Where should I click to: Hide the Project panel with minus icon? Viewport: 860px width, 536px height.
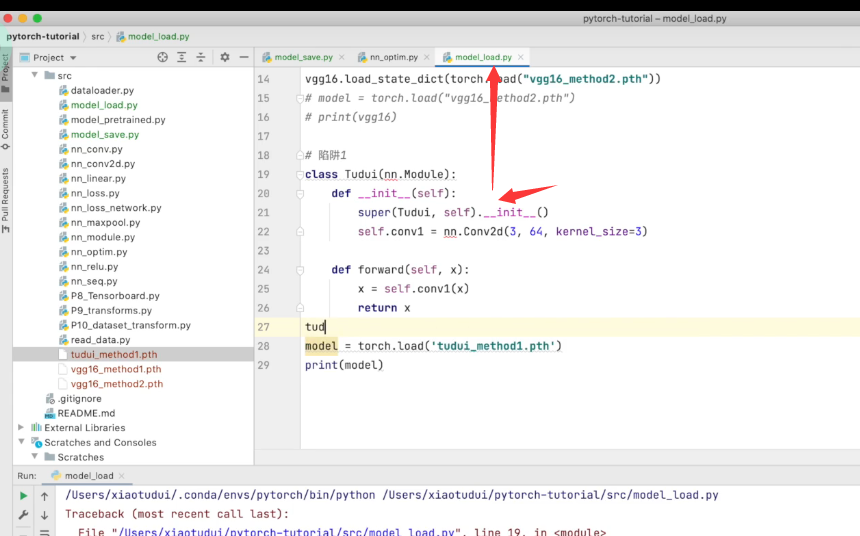[244, 57]
